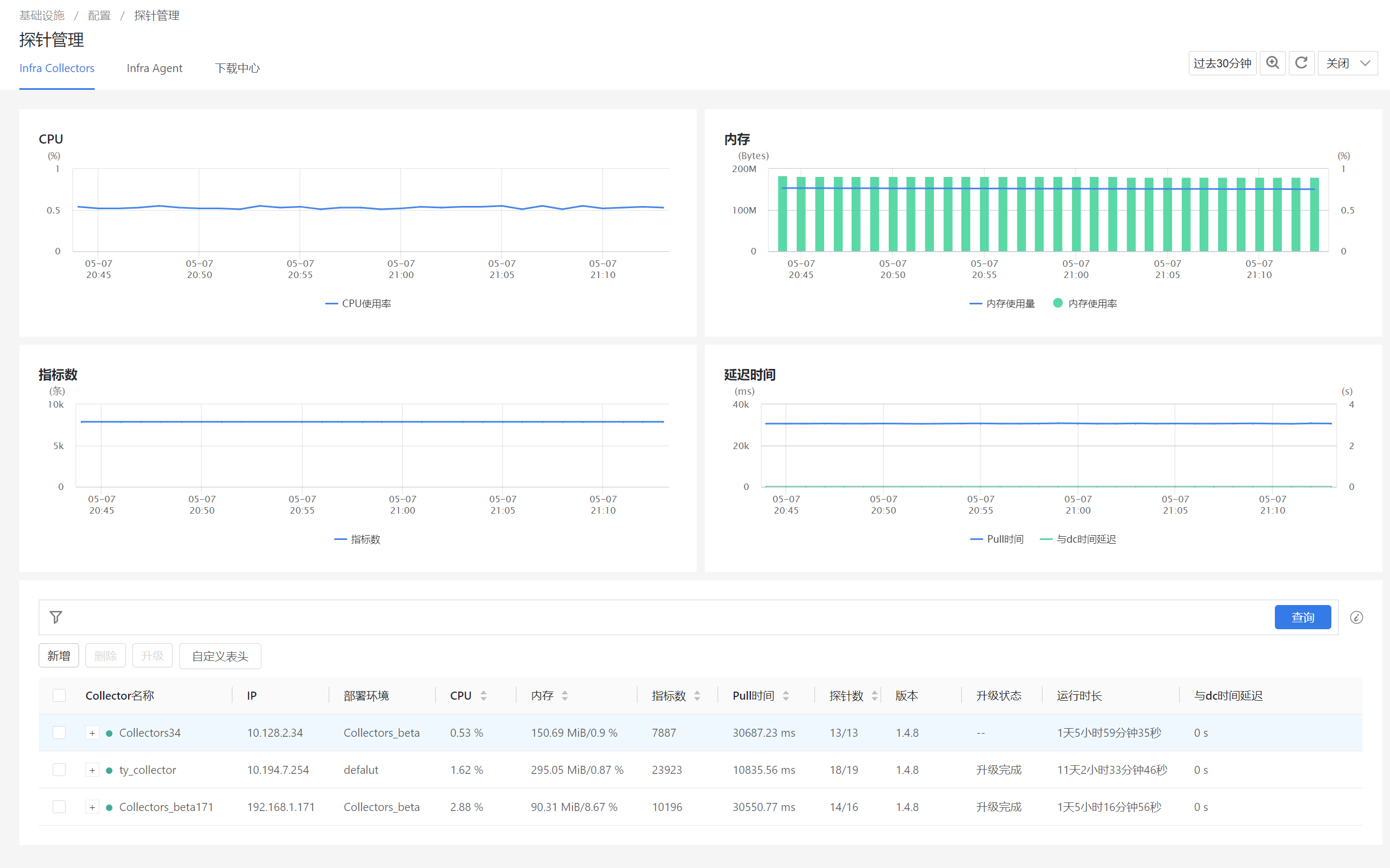Expand the Collectors_beta171 row
This screenshot has width=1390, height=868.
[92, 807]
